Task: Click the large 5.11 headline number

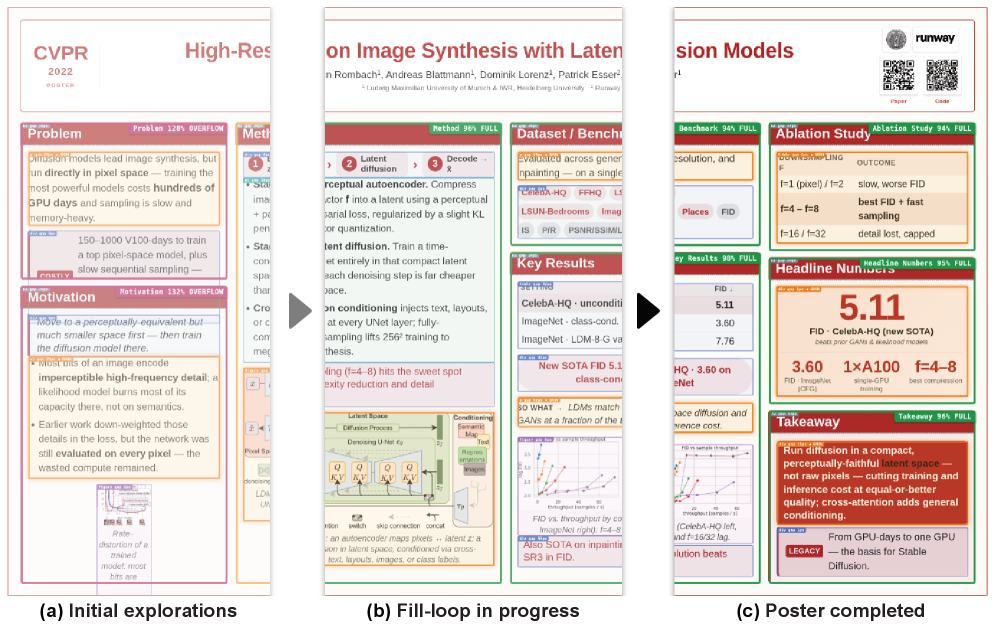Action: (x=871, y=308)
